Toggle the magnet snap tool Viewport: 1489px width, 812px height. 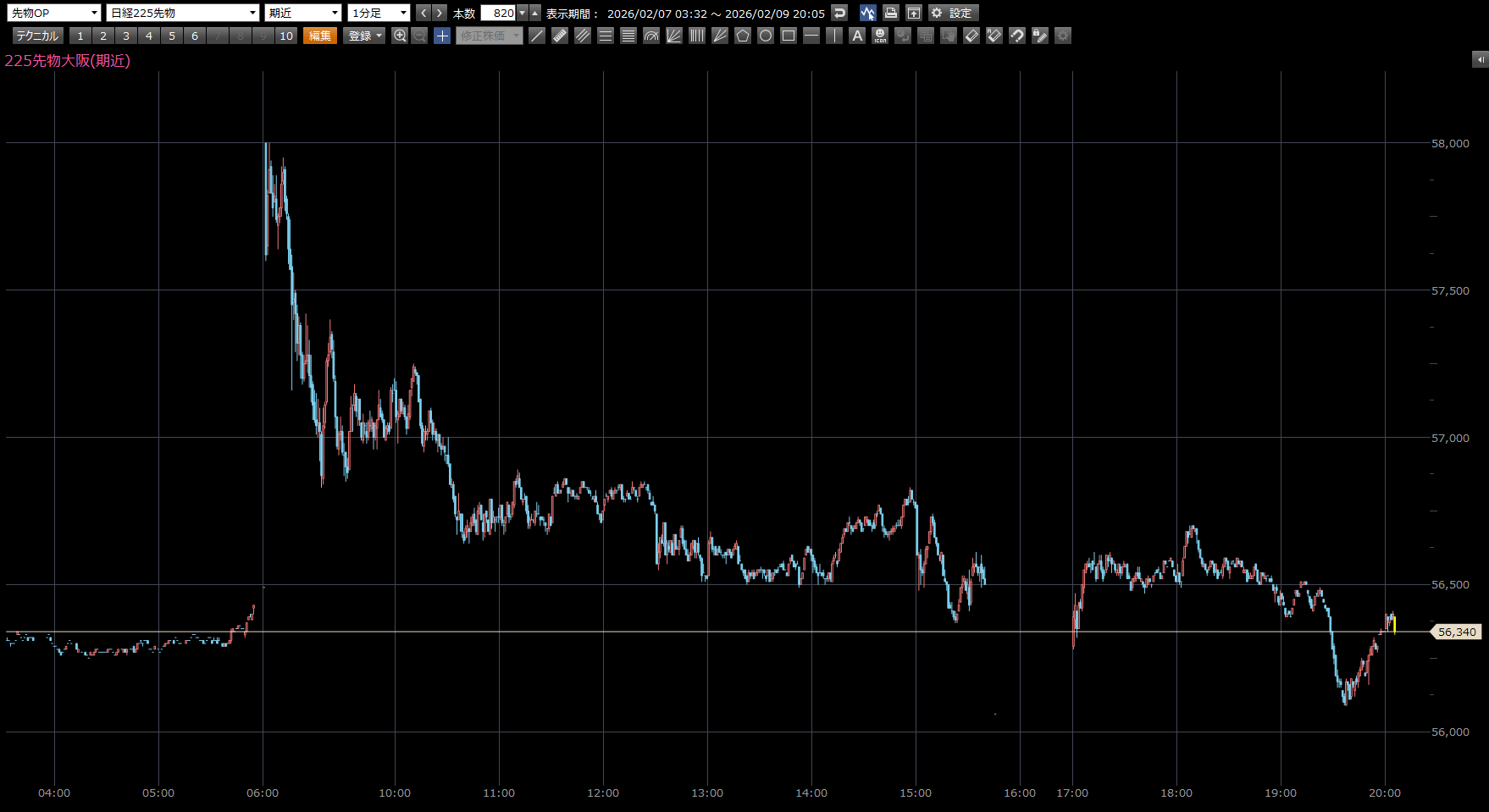coord(1017,36)
